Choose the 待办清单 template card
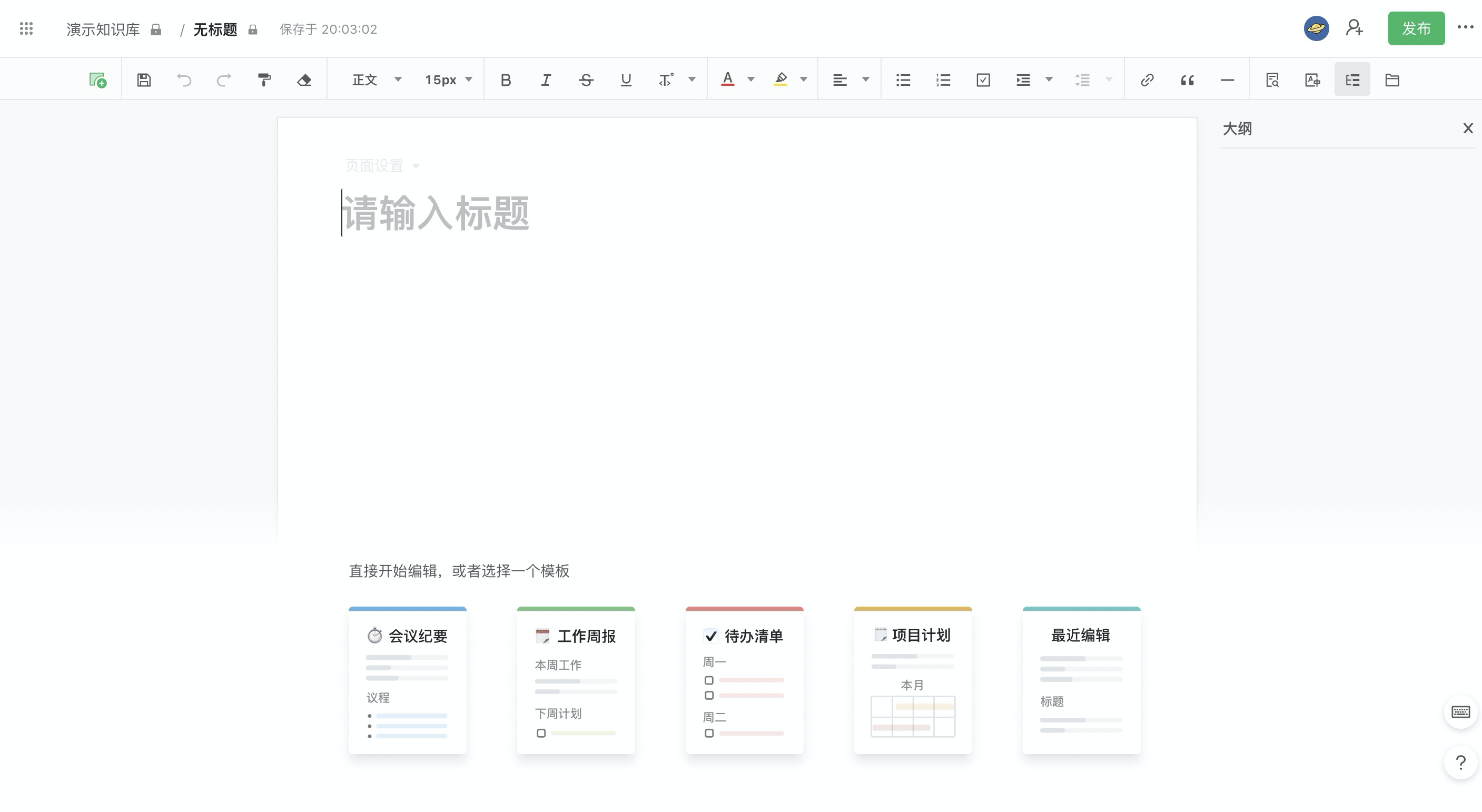The height and width of the screenshot is (812, 1482). click(745, 680)
